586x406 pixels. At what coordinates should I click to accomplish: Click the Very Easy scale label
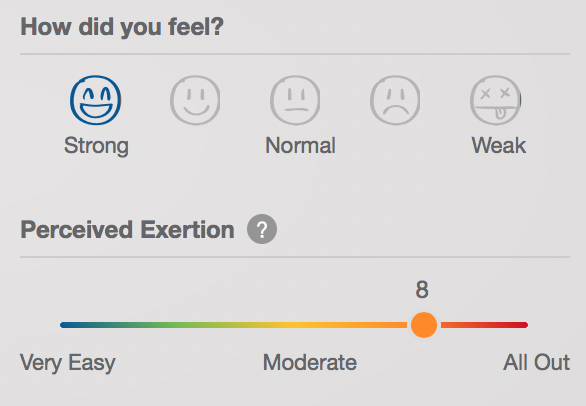(68, 363)
